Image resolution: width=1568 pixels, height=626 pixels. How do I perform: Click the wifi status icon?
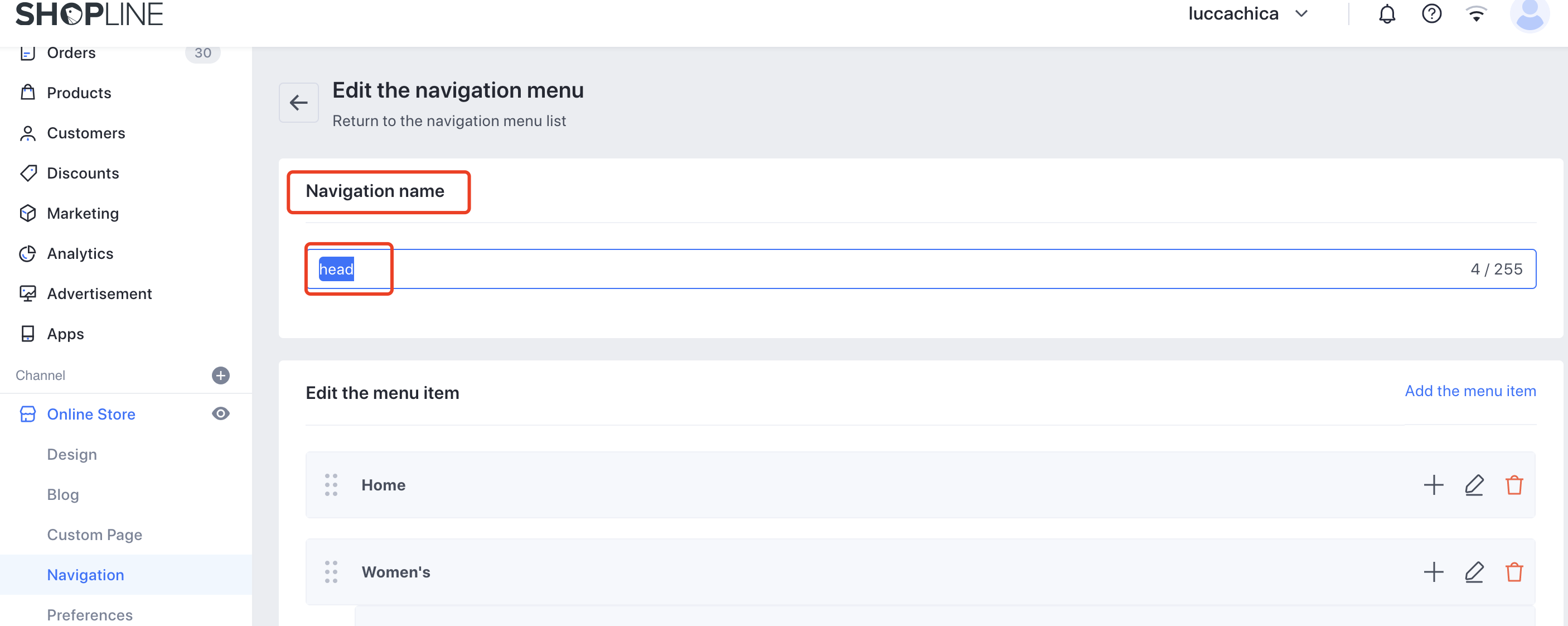point(1475,14)
